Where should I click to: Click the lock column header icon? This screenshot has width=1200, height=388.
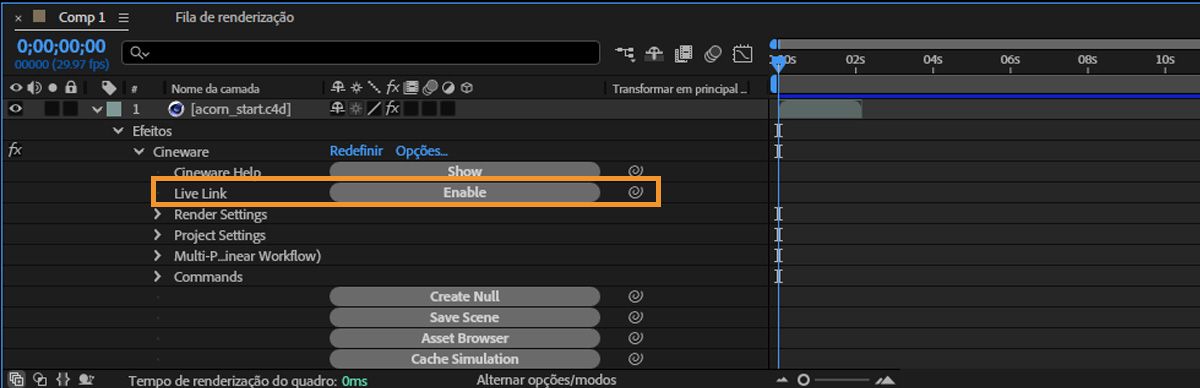[70, 88]
